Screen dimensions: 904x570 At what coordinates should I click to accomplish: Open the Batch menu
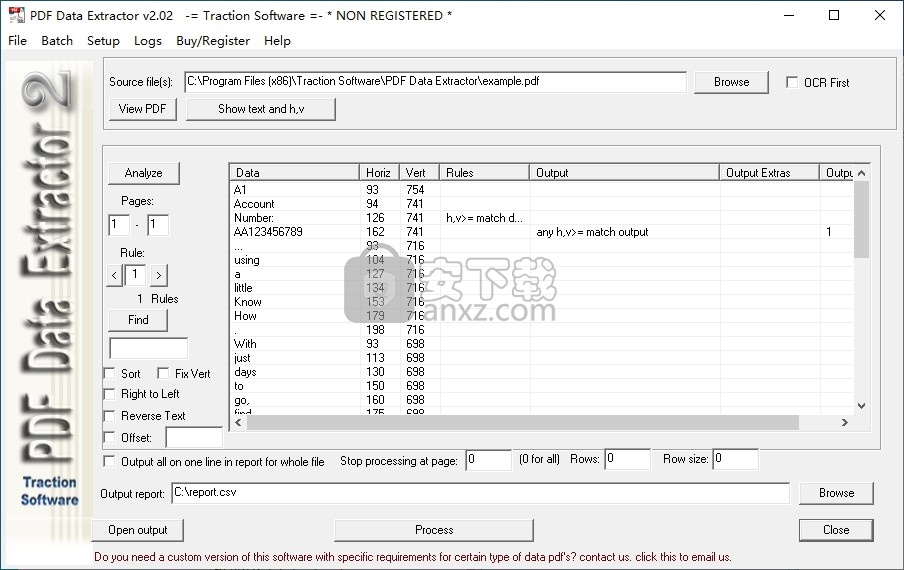(x=57, y=41)
